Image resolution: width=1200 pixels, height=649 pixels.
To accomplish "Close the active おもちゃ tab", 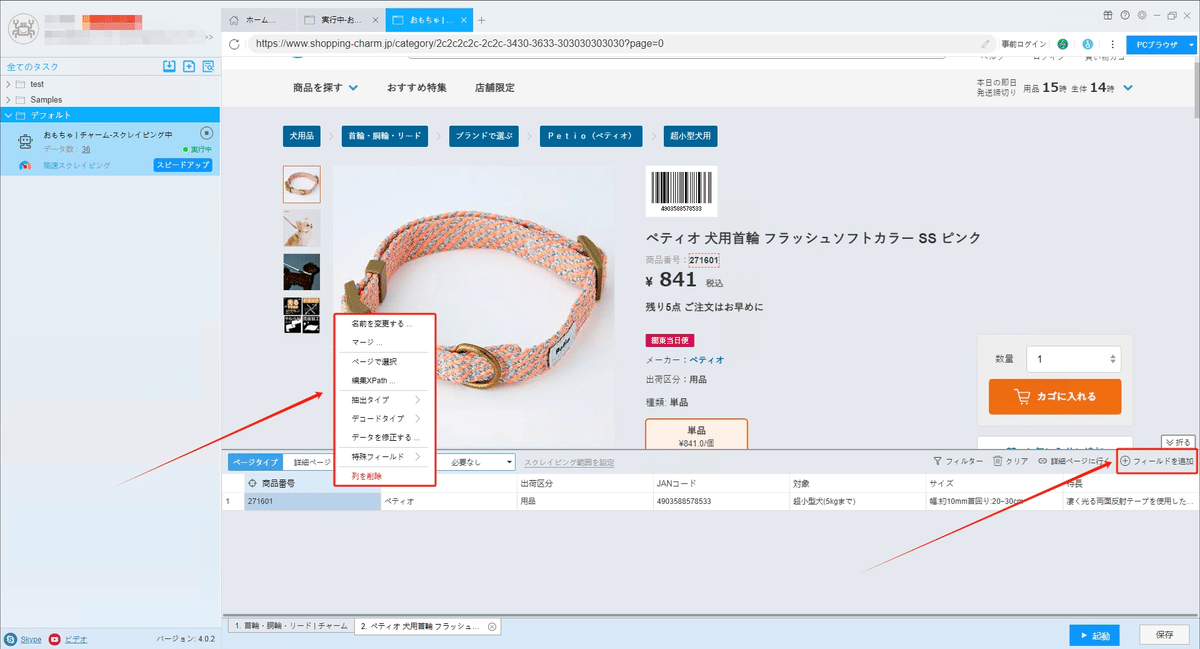I will (464, 20).
